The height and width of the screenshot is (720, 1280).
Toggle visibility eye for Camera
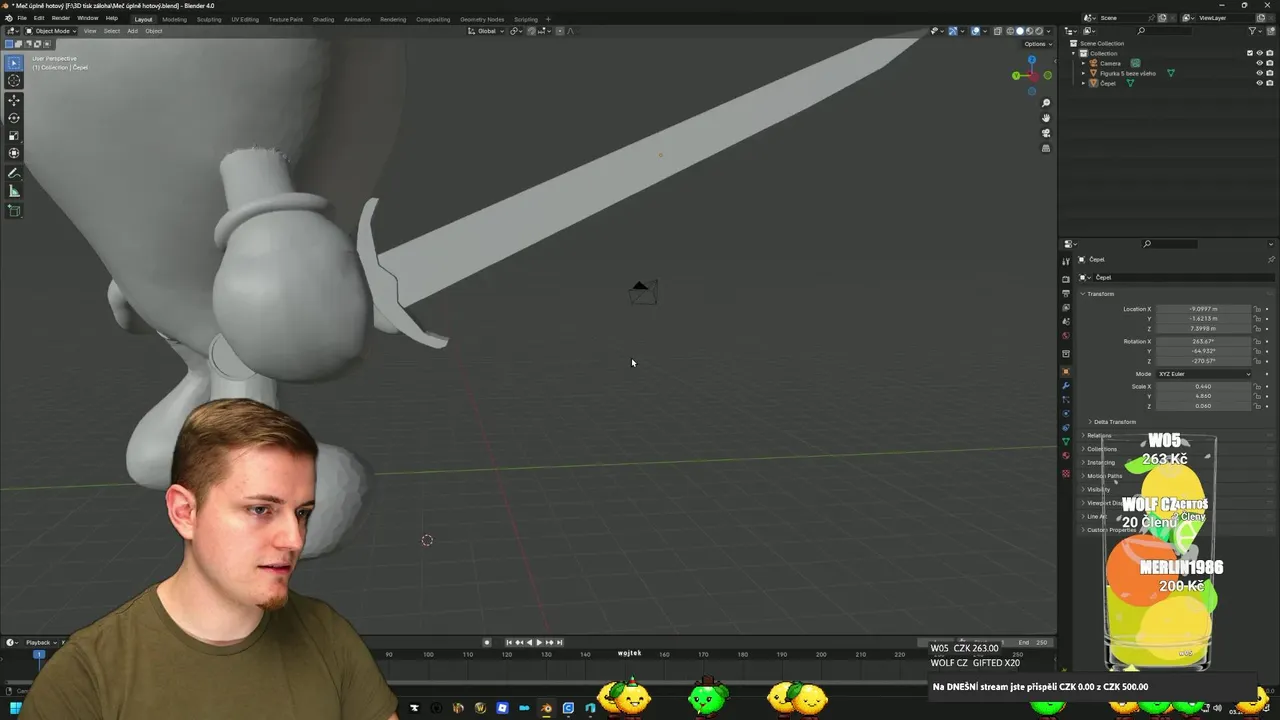(x=1259, y=63)
